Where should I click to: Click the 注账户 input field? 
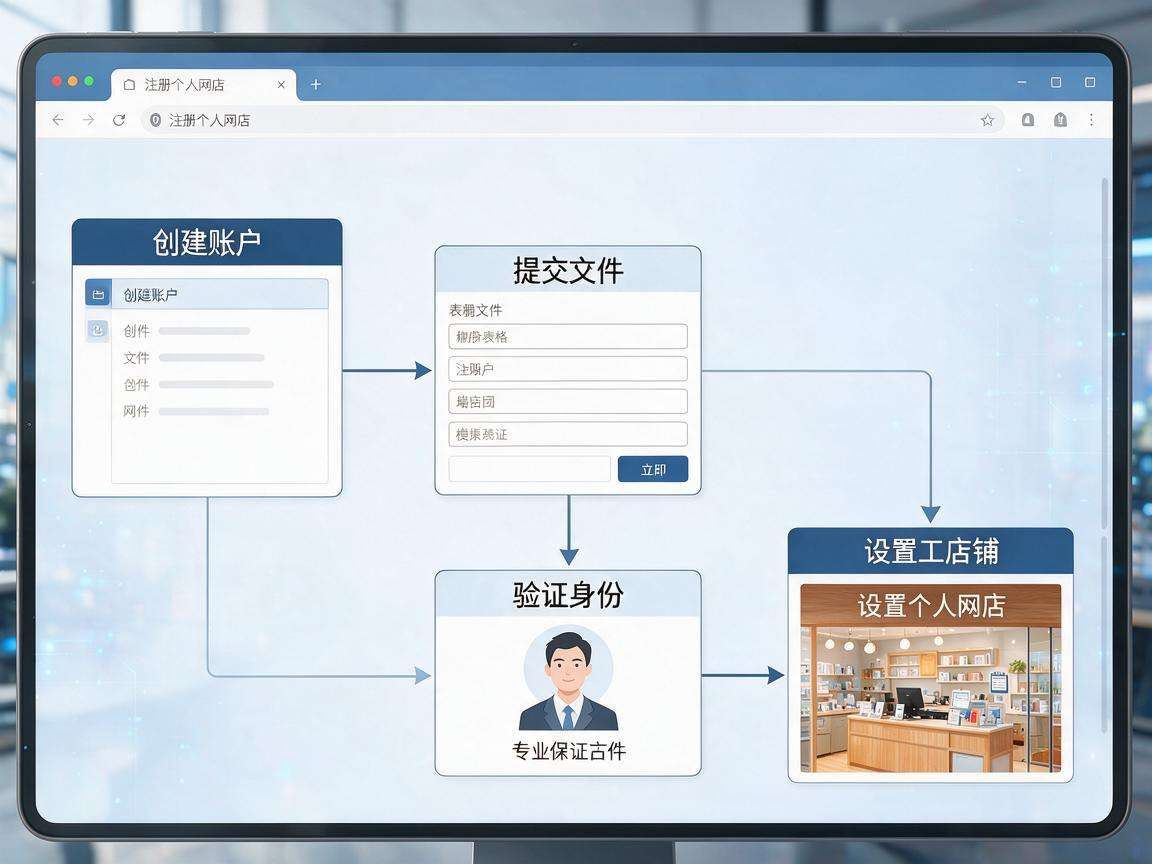[x=568, y=369]
